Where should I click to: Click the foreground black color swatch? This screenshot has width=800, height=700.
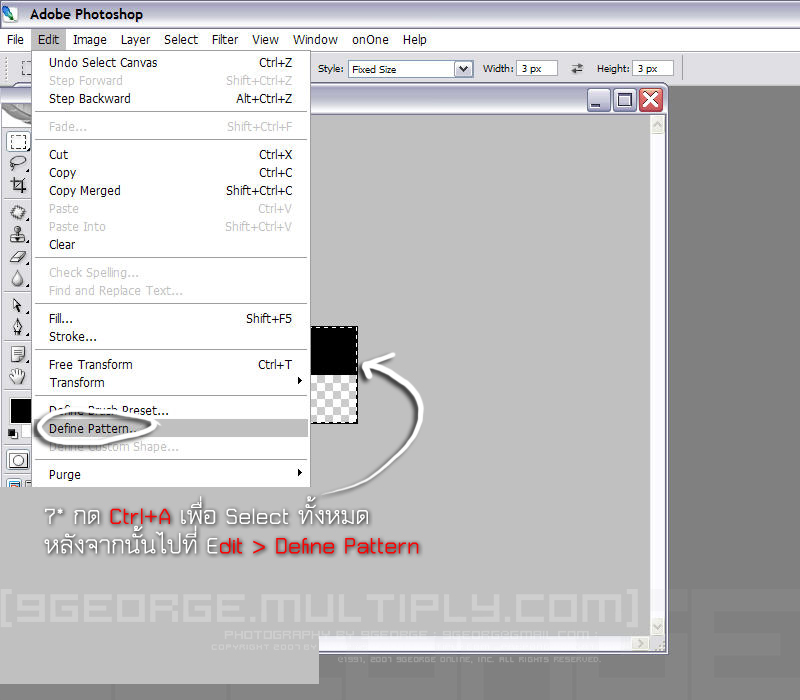pyautogui.click(x=21, y=411)
